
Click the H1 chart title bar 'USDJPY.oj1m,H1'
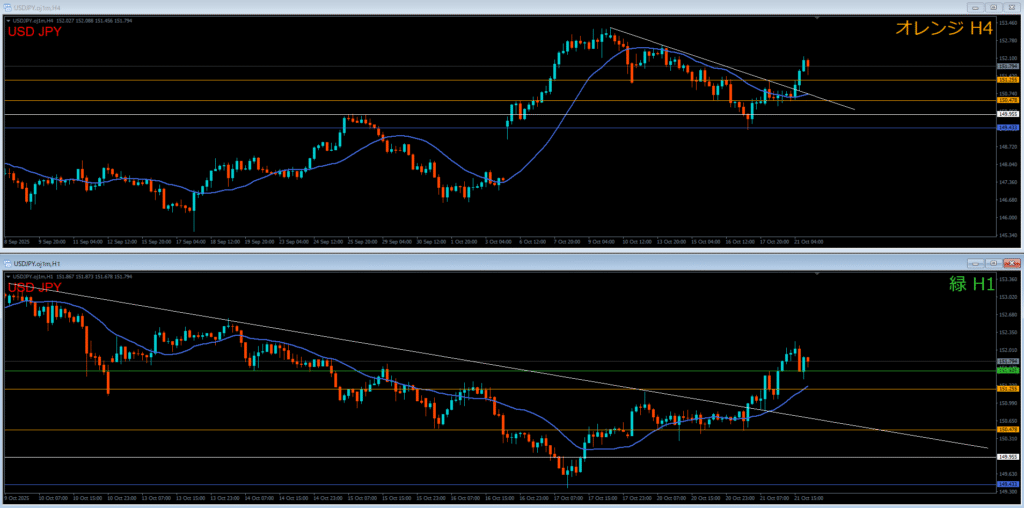[x=38, y=263]
